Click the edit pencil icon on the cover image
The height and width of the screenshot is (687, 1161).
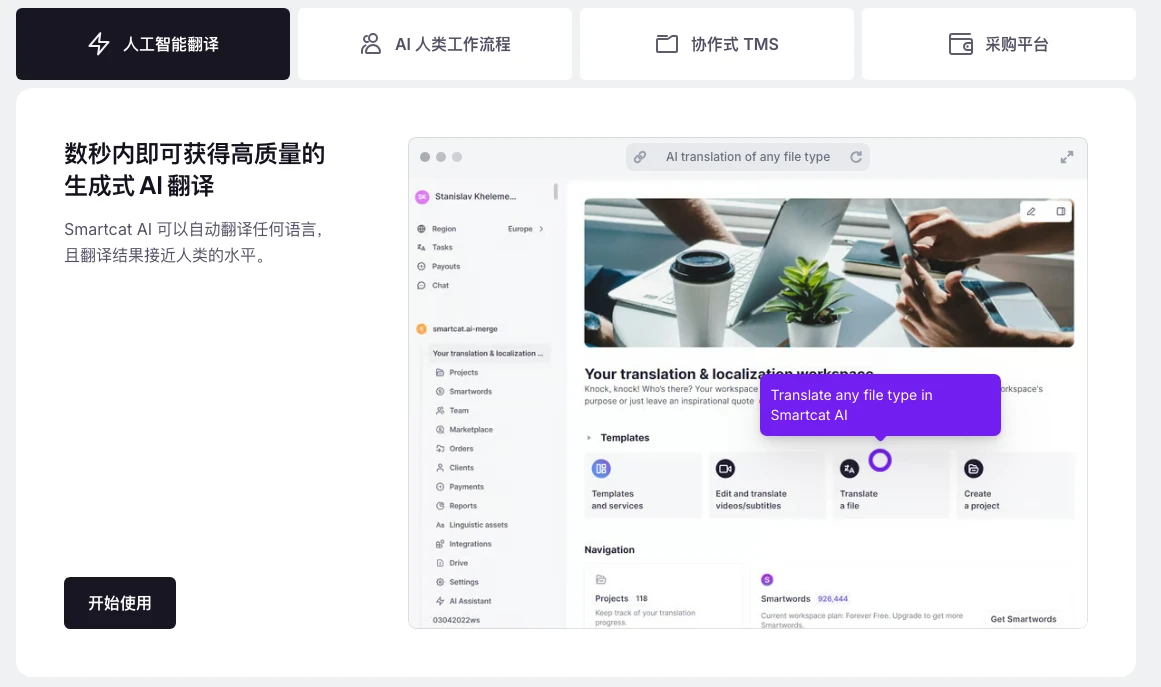pos(1031,212)
